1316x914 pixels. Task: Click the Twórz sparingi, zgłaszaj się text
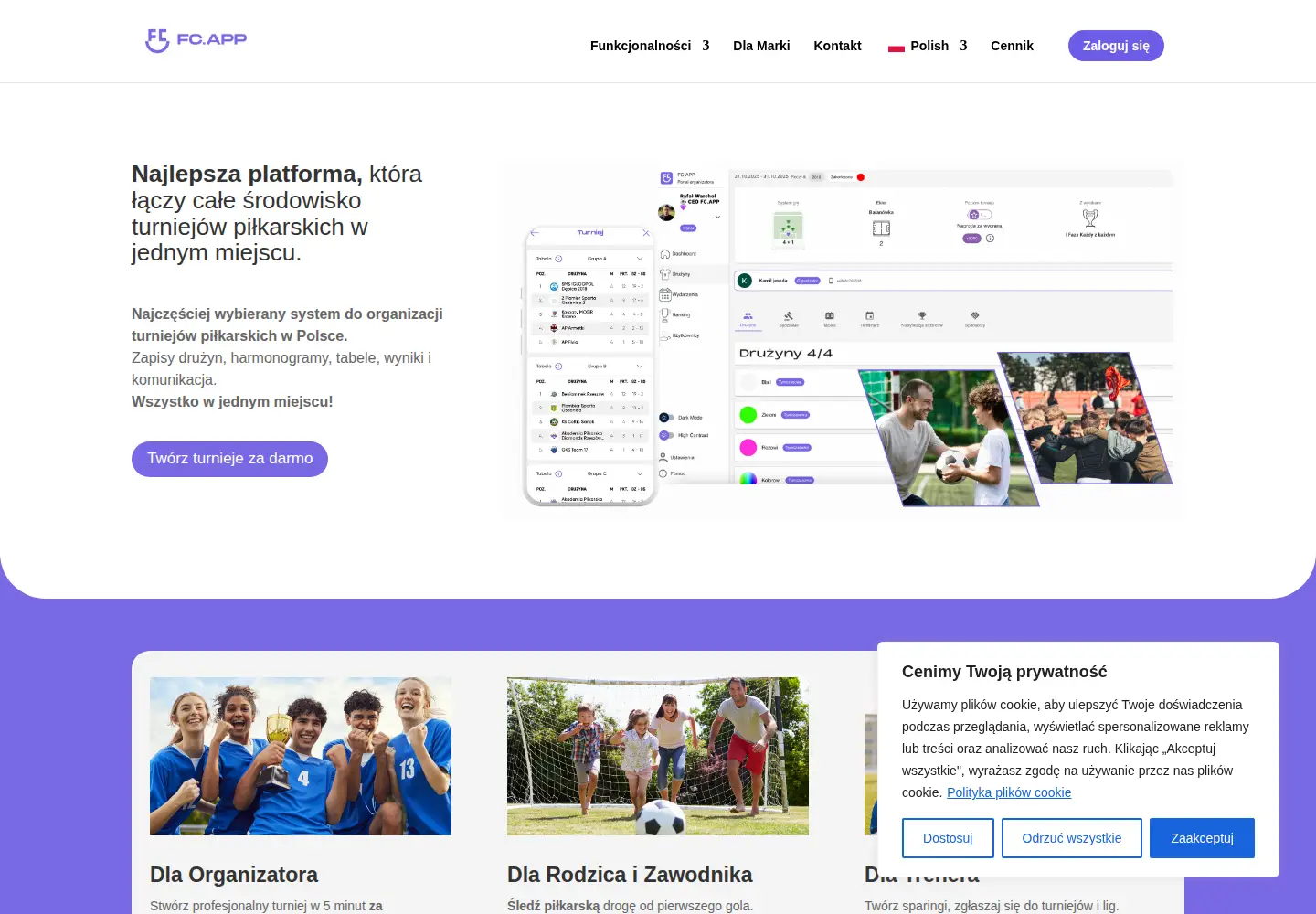point(992,906)
